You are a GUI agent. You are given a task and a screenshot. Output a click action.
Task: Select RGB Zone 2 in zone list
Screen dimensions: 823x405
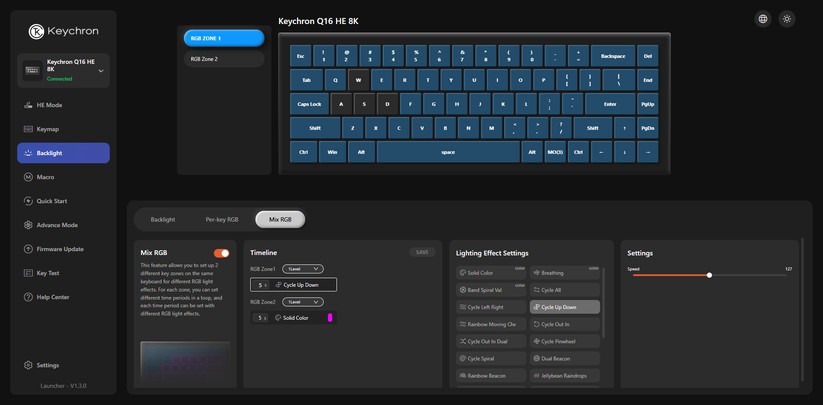point(224,59)
